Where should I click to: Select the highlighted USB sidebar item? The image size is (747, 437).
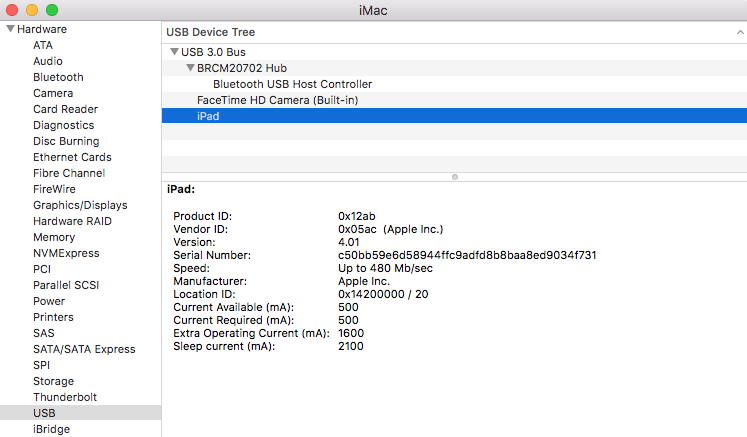click(x=81, y=413)
